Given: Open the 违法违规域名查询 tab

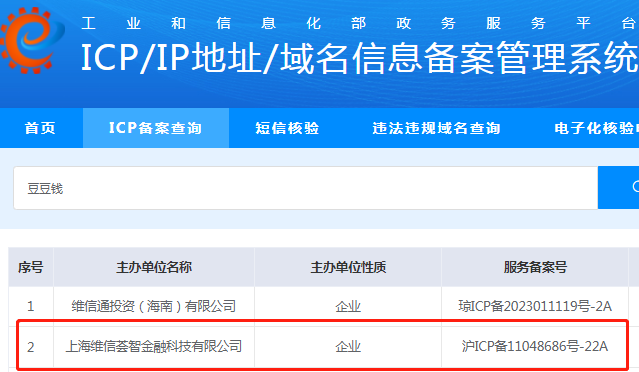Looking at the screenshot, I should 436,128.
